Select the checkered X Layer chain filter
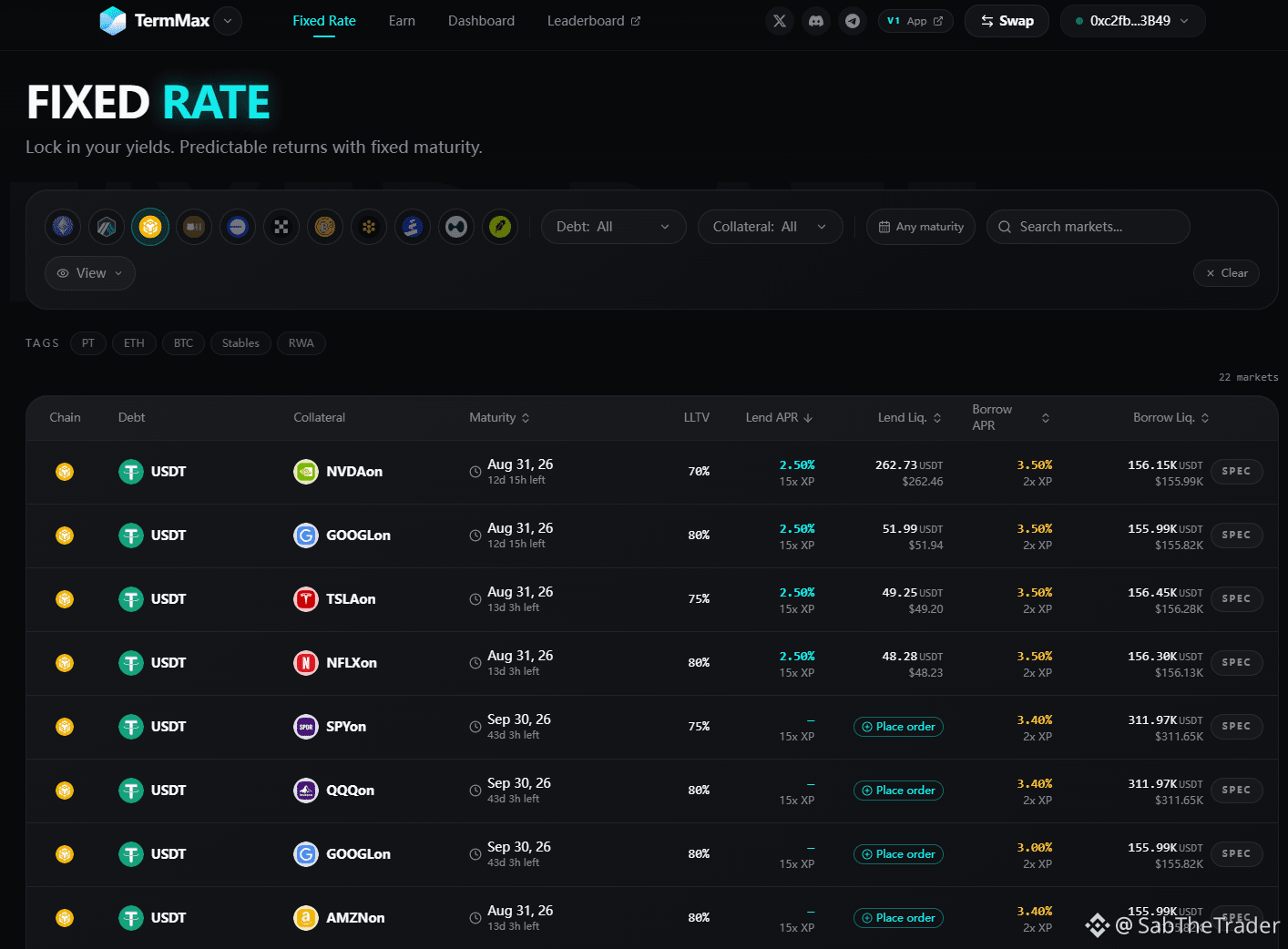This screenshot has width=1288, height=949. click(281, 227)
